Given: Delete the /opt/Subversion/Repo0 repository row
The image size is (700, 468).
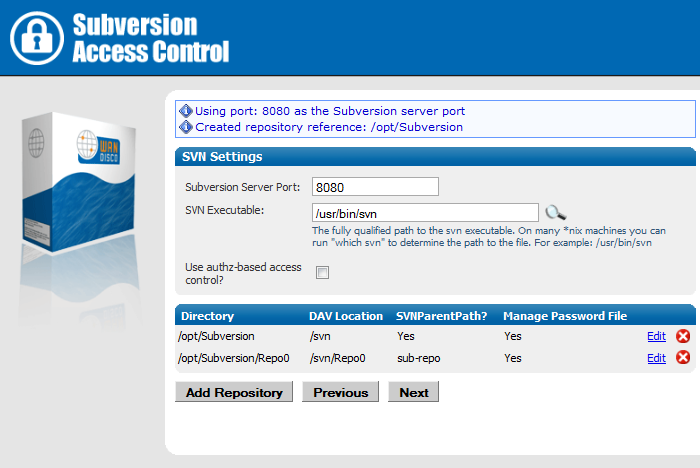Looking at the screenshot, I should coord(683,357).
